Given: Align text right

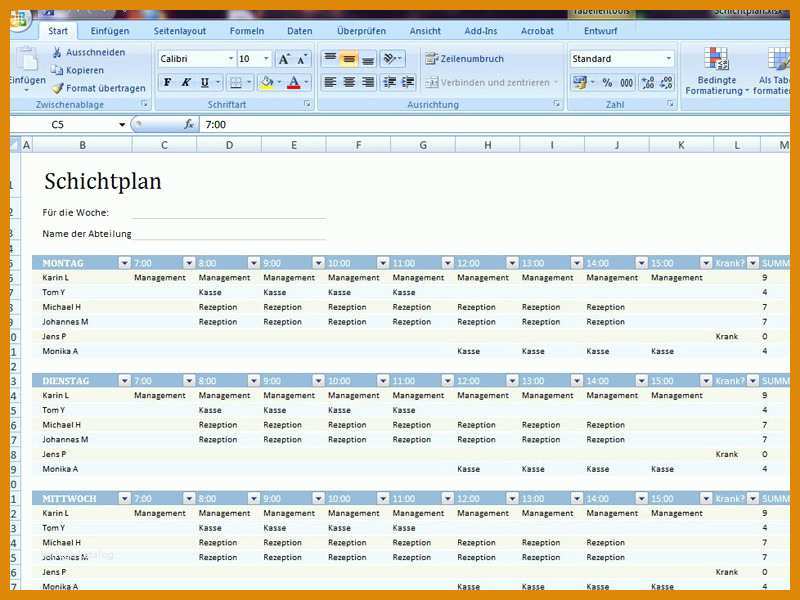Looking at the screenshot, I should 368,82.
